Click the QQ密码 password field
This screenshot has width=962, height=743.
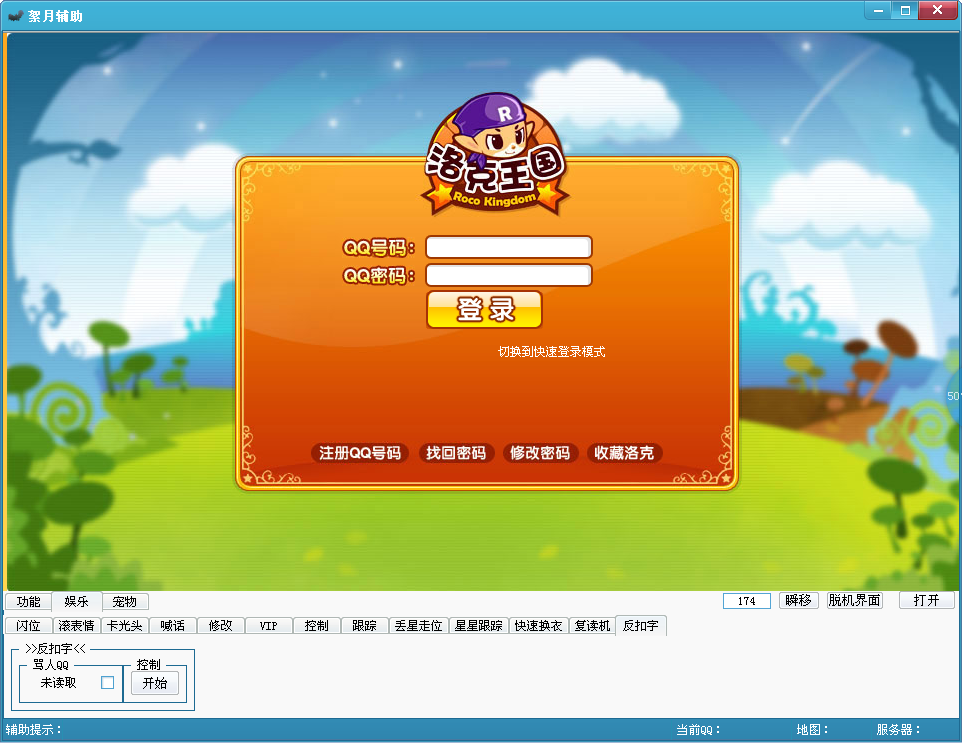coord(509,275)
